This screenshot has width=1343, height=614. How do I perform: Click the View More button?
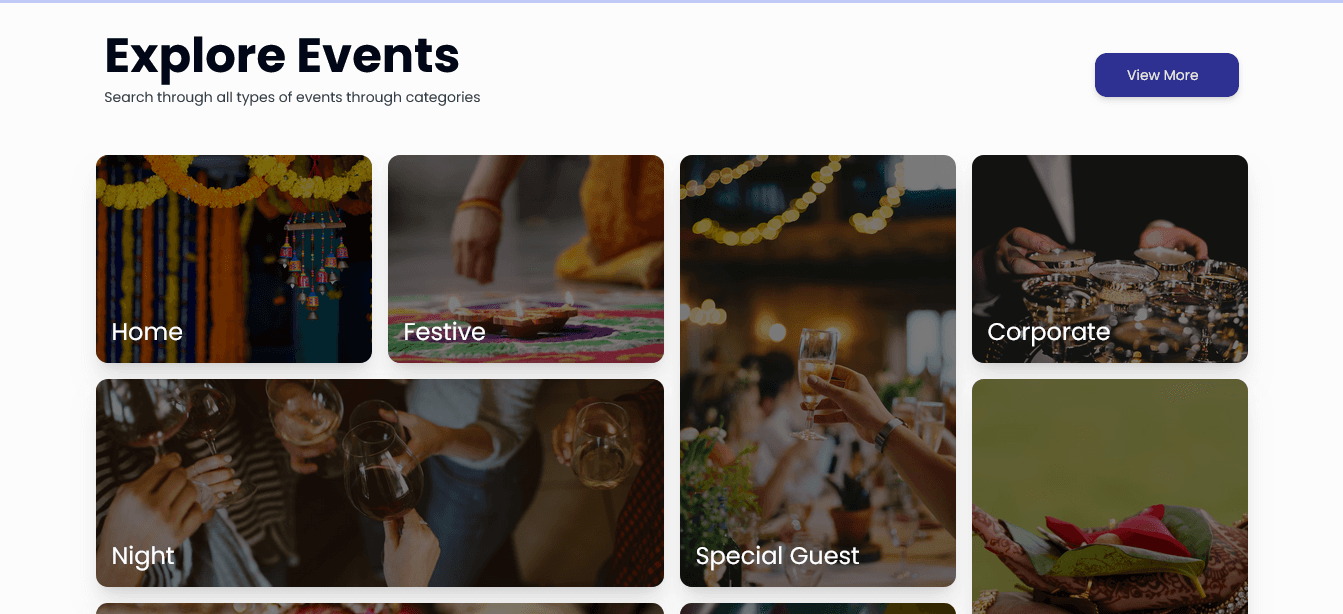1166,75
